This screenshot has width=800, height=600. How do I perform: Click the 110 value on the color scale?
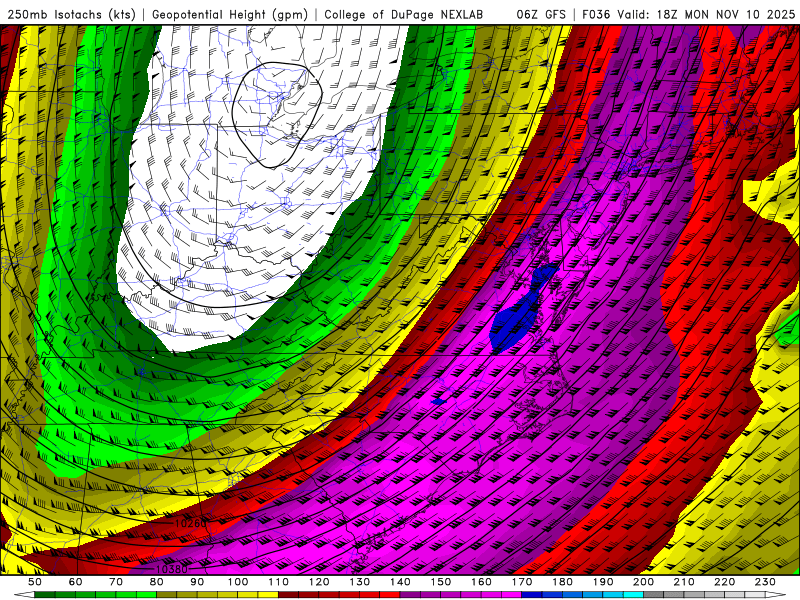[279, 582]
